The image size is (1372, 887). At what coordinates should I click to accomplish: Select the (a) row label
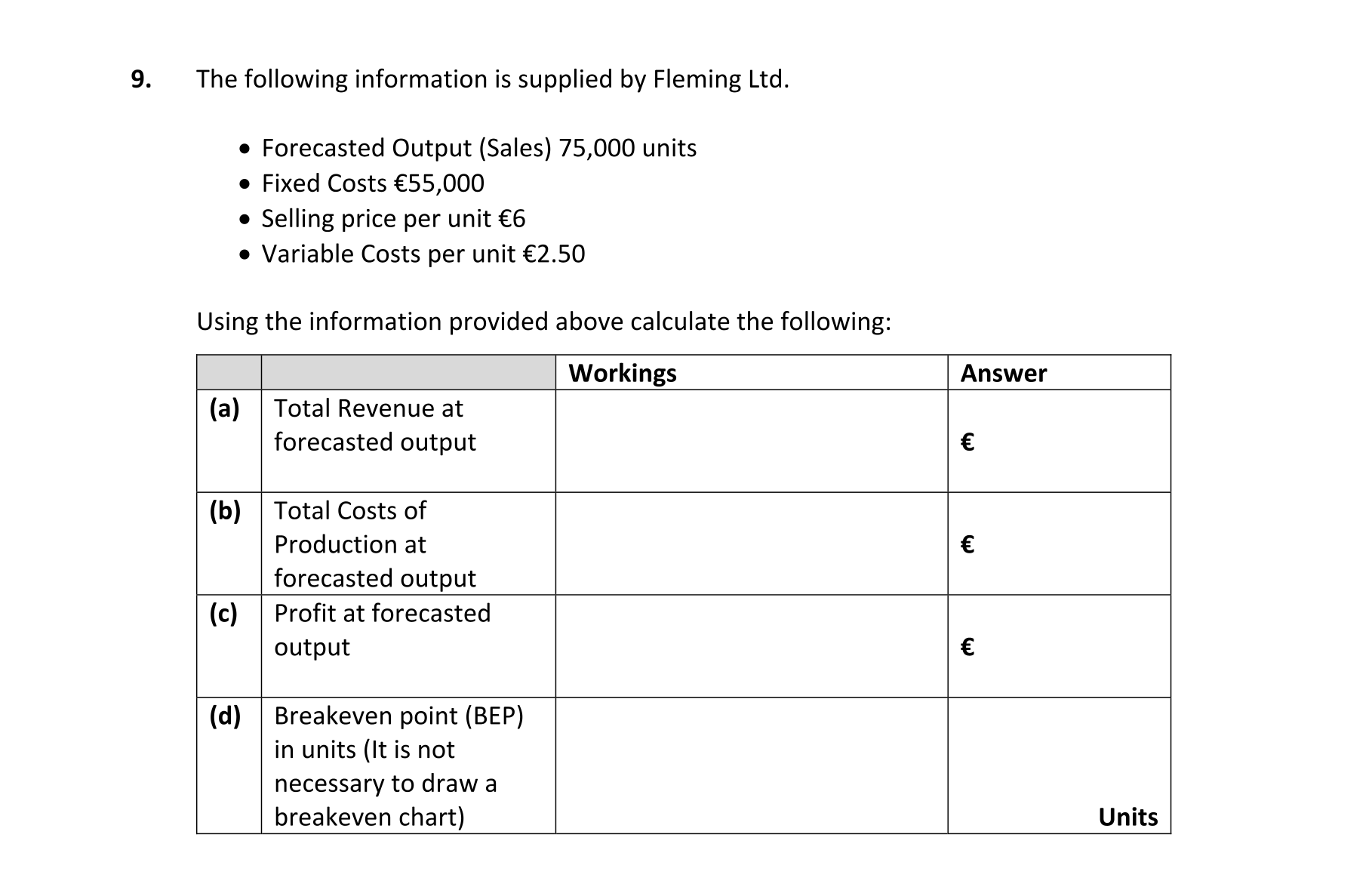point(225,408)
